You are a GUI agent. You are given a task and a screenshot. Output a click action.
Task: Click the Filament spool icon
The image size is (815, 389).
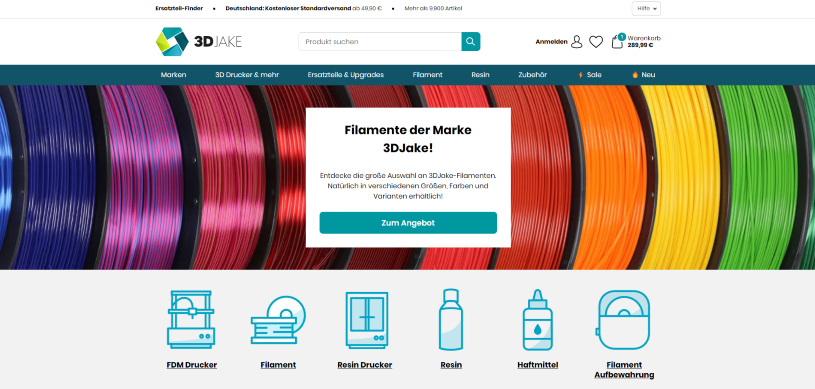click(278, 320)
